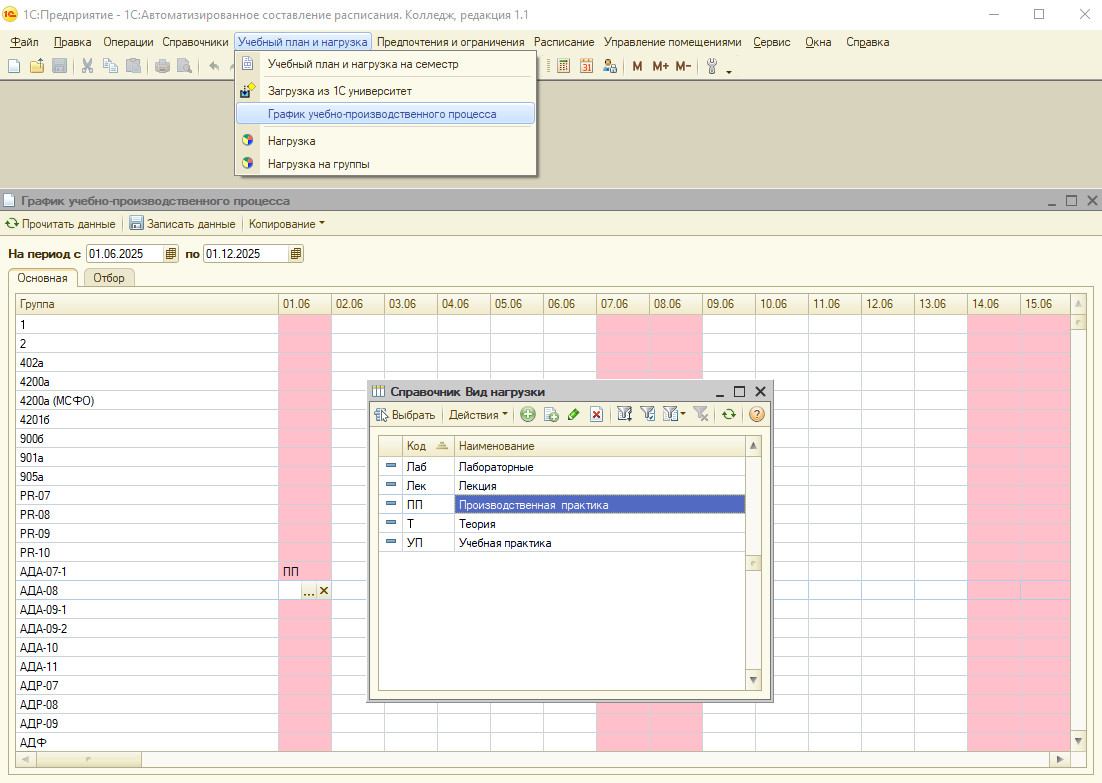Click the M- memory button
Image resolution: width=1102 pixels, height=783 pixels.
coord(683,66)
